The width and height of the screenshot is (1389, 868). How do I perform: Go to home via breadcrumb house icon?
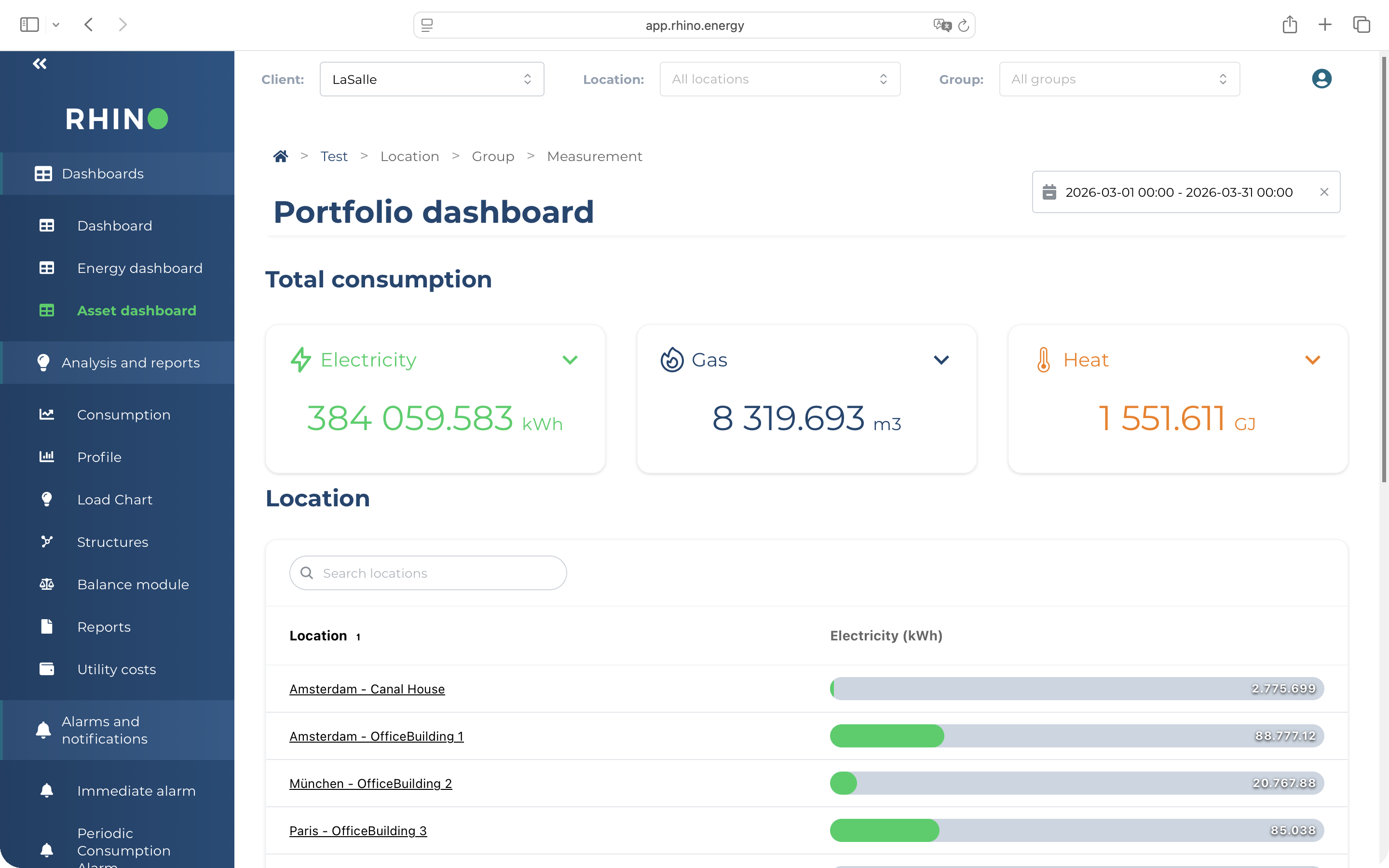click(x=280, y=156)
